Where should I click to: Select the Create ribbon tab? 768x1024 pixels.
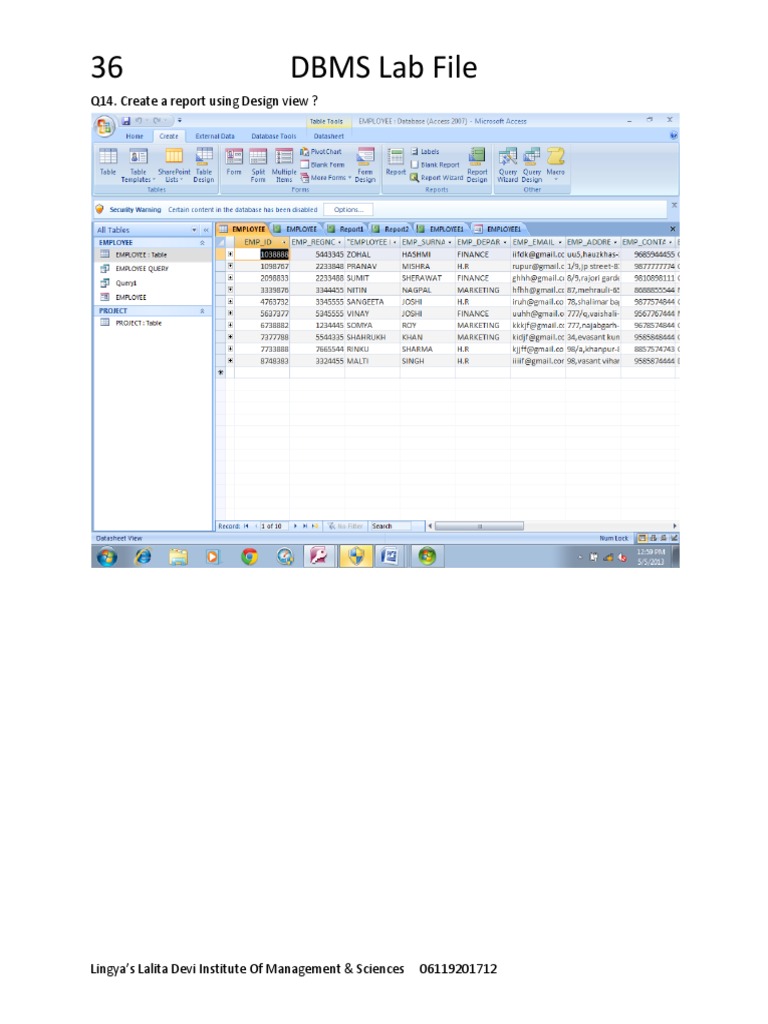point(168,136)
